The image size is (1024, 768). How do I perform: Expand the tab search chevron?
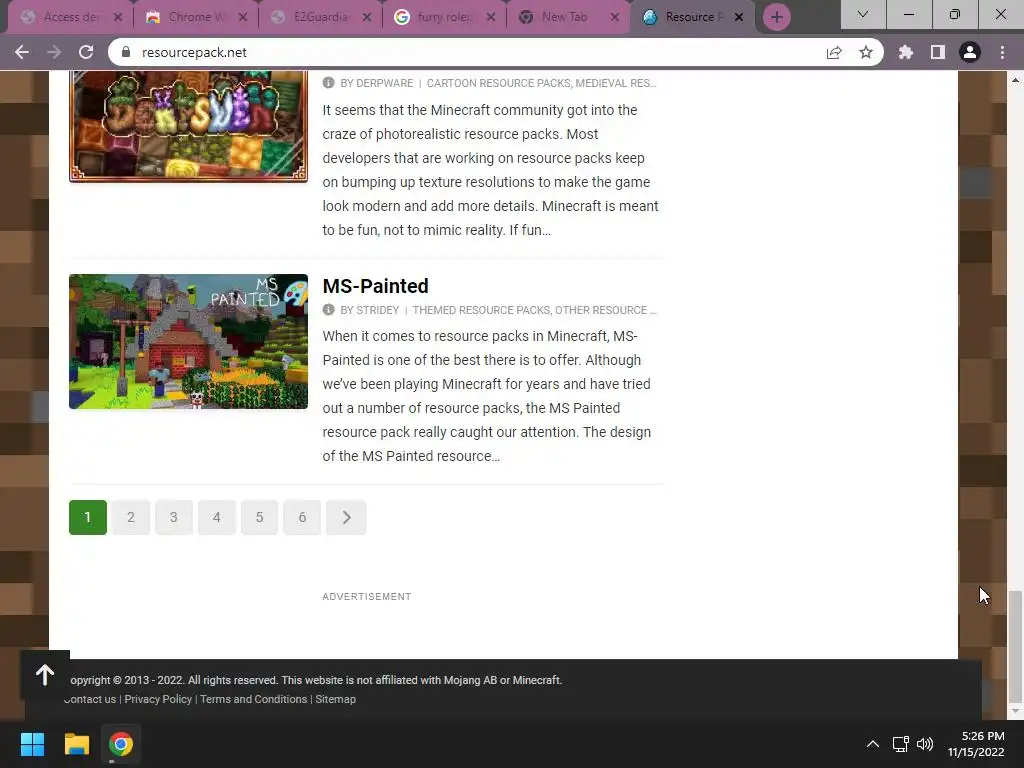pyautogui.click(x=863, y=14)
